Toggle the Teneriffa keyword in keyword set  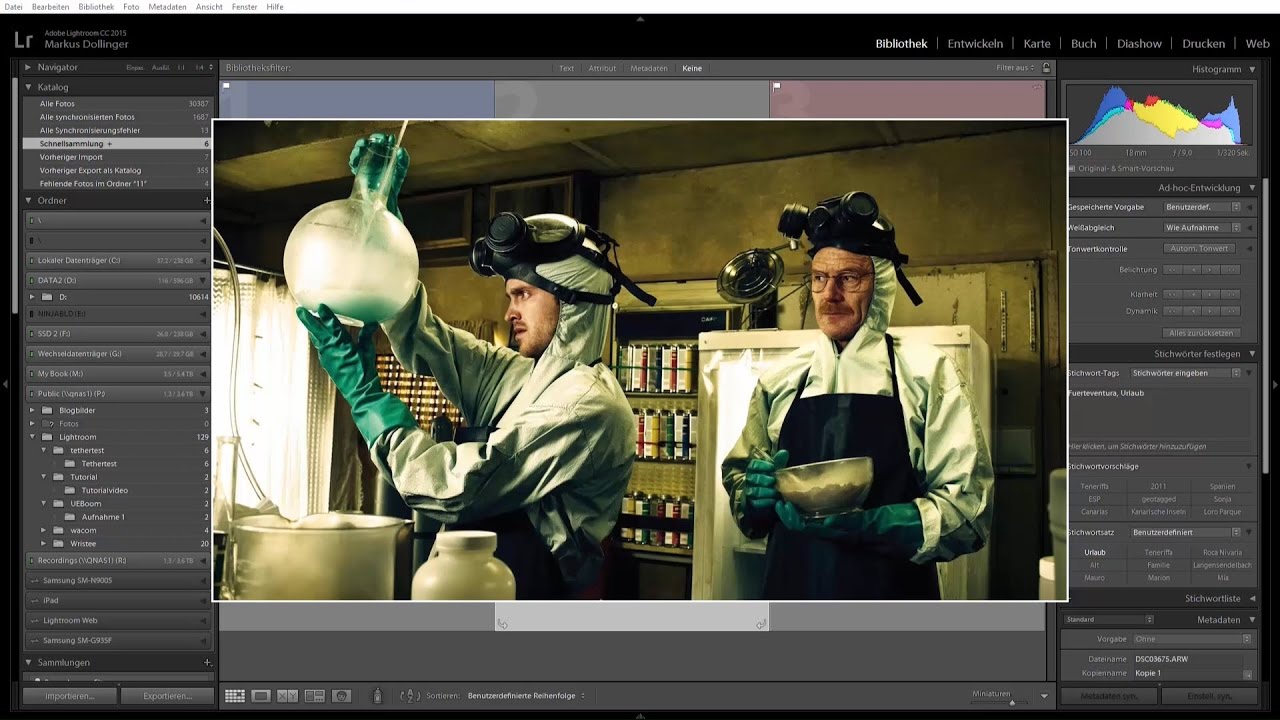[x=1158, y=552]
